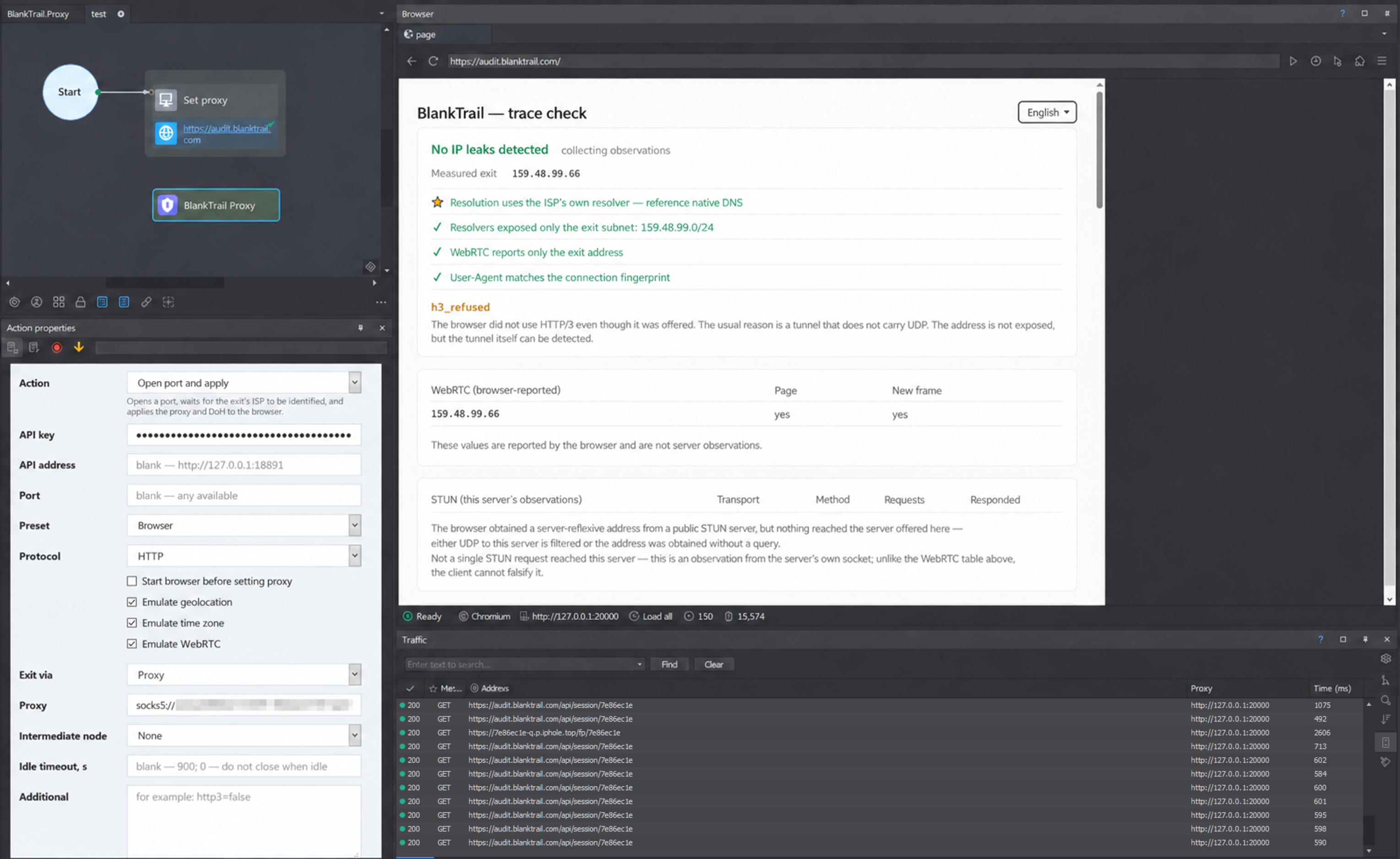Viewport: 1400px width, 859px height.
Task: Enable Start browser before setting proxy
Action: point(132,581)
